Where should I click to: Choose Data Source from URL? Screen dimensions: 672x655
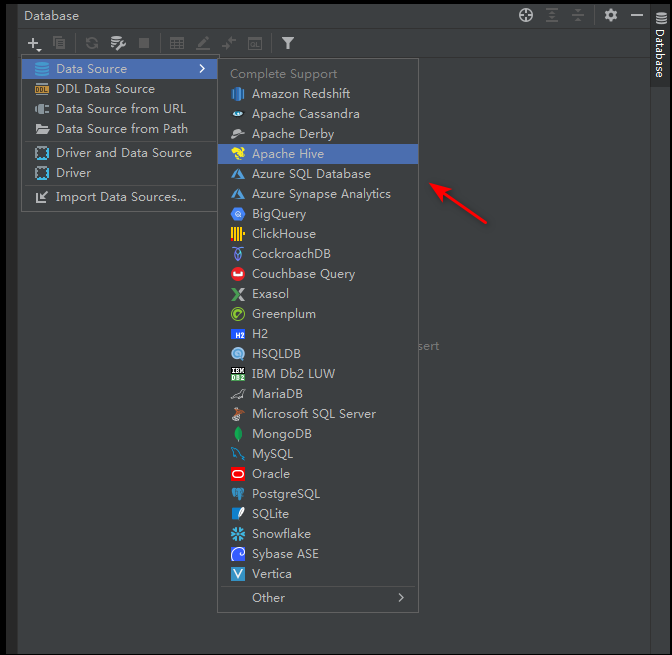point(120,109)
